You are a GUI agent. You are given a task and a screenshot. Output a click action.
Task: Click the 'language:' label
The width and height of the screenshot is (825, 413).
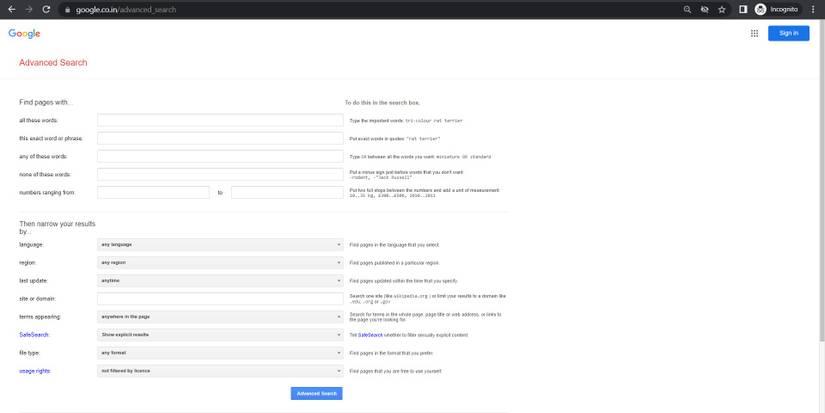tap(32, 245)
